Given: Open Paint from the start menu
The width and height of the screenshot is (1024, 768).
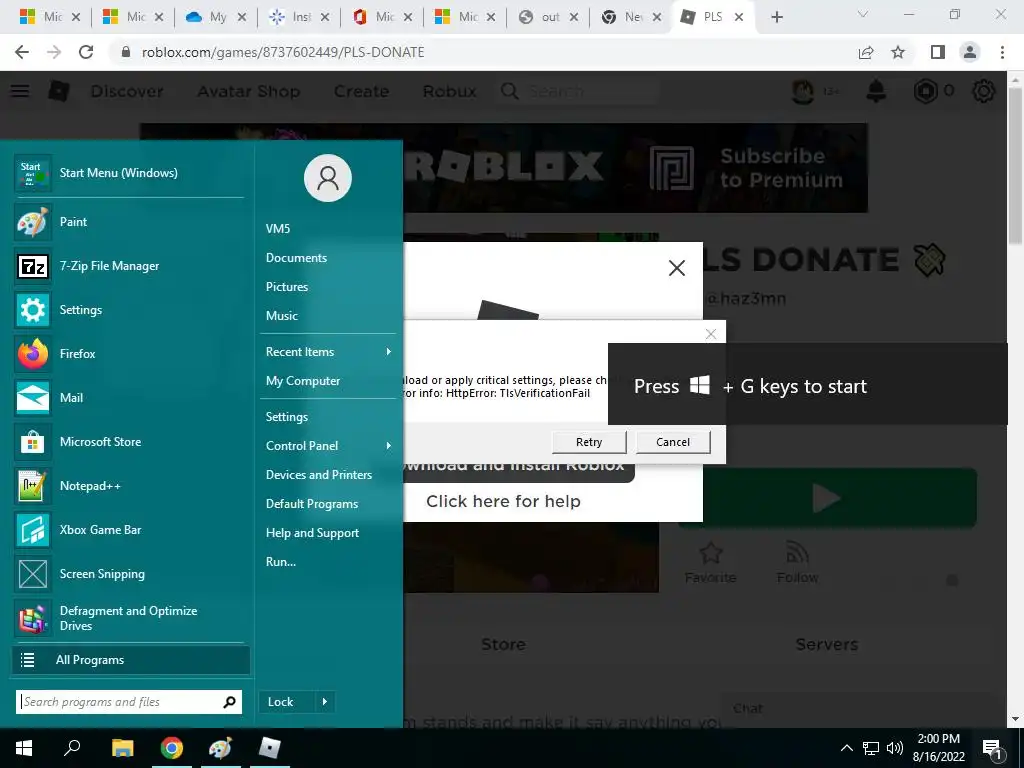Looking at the screenshot, I should coord(129,222).
